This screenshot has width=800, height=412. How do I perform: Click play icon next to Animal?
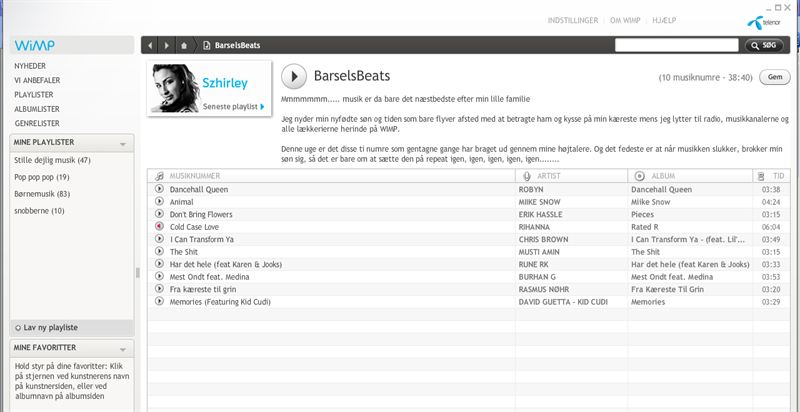[159, 201]
